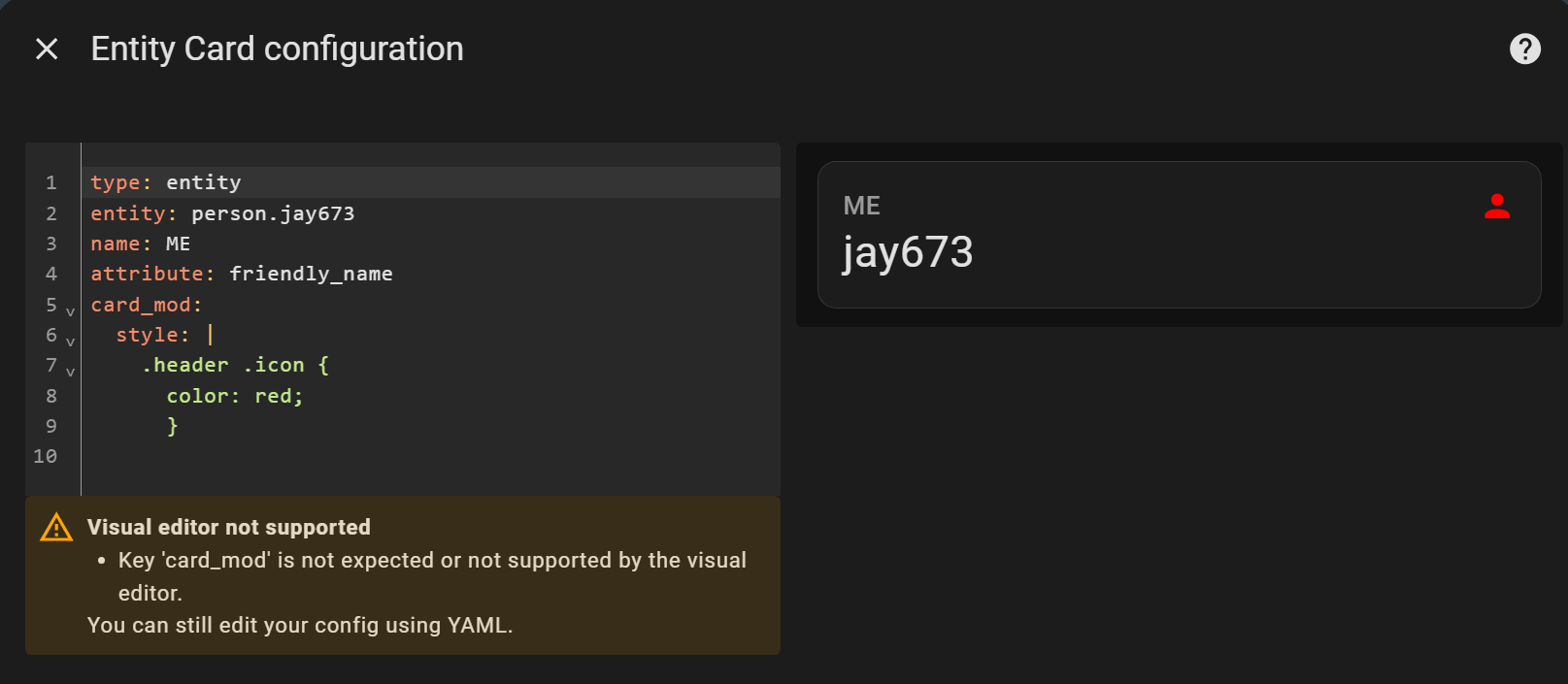
Task: Click the 'Visual editor not supported' warning heading
Action: click(x=228, y=527)
